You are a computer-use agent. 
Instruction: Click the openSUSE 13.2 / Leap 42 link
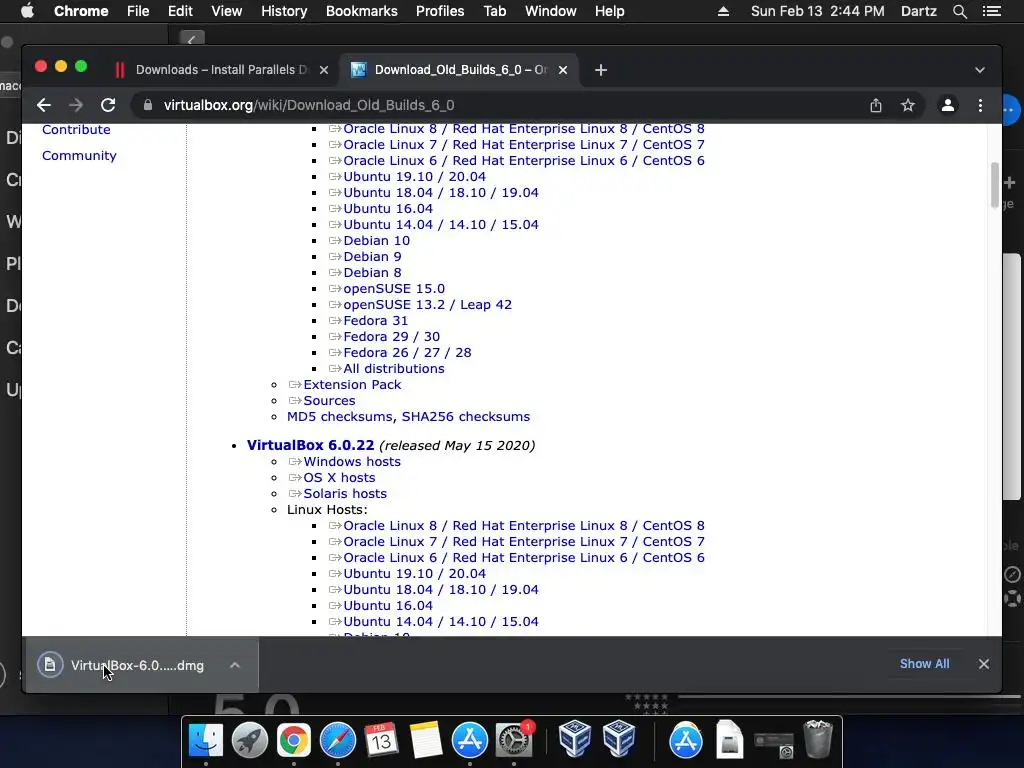[x=428, y=305]
